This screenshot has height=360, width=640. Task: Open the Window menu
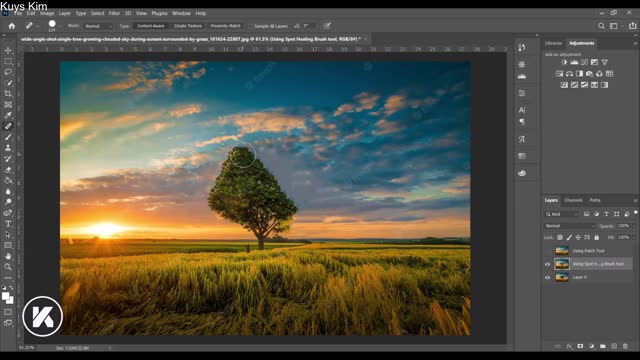click(181, 13)
